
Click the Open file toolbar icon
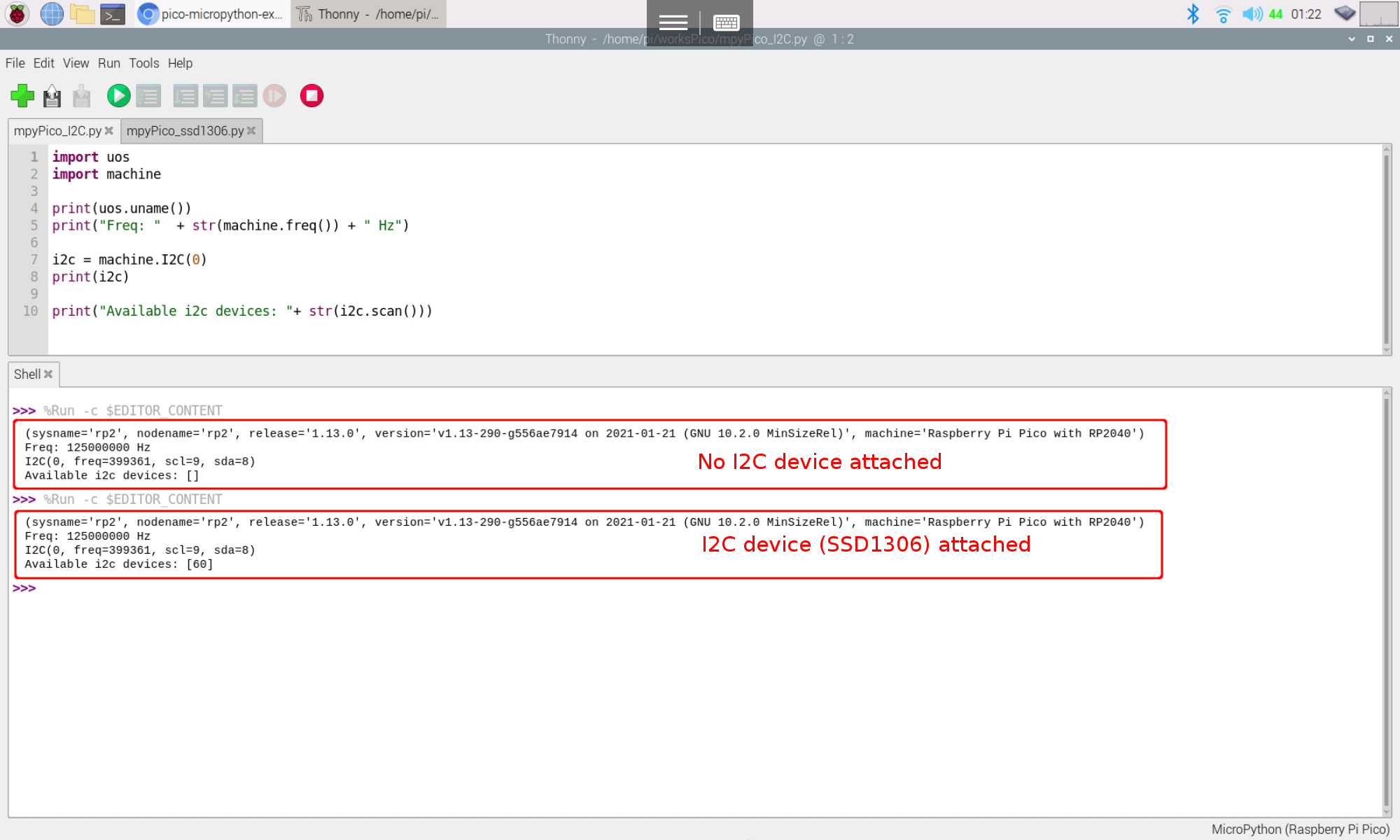52,96
